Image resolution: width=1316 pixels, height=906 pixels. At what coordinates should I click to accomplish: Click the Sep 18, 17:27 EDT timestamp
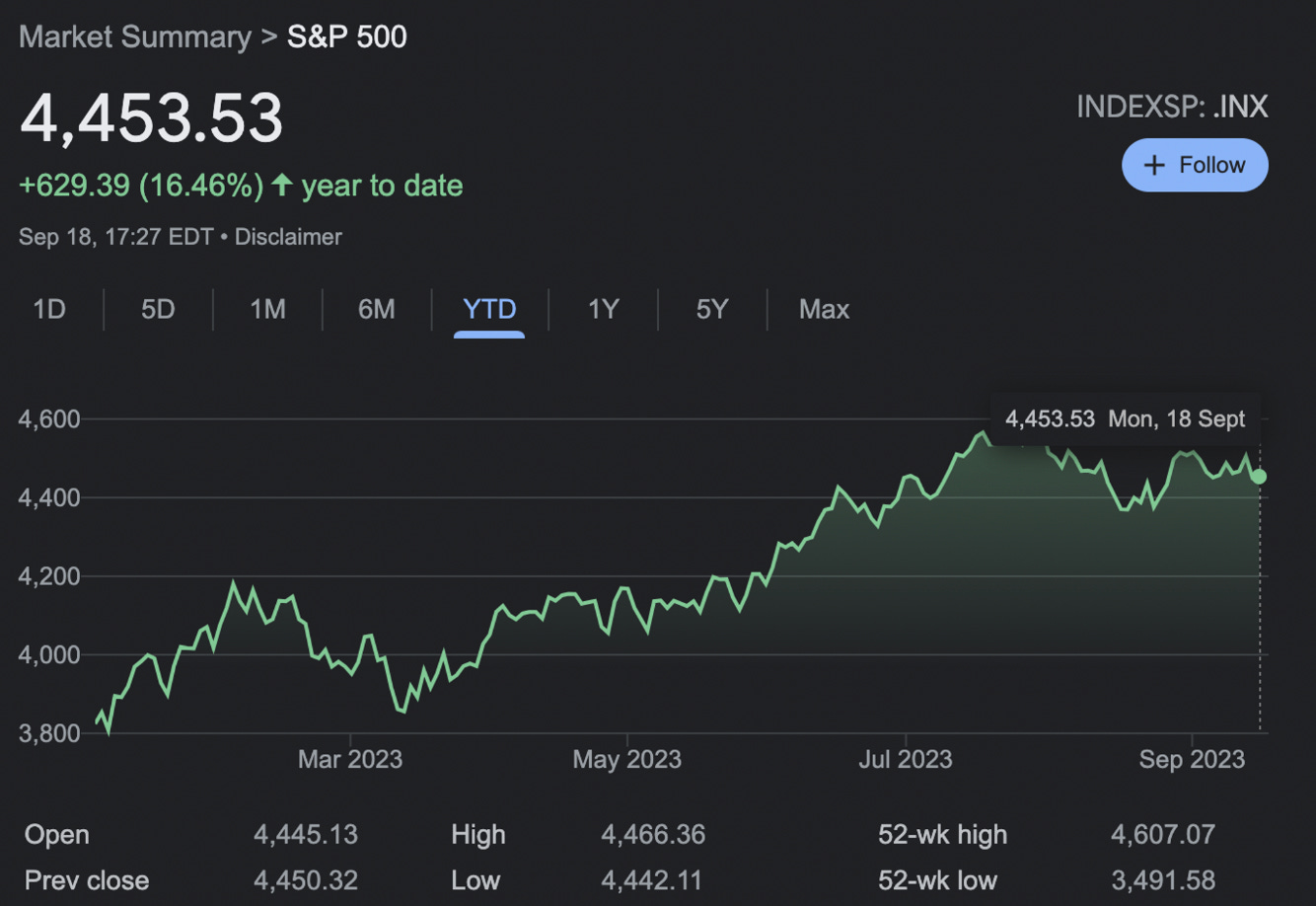[x=116, y=237]
